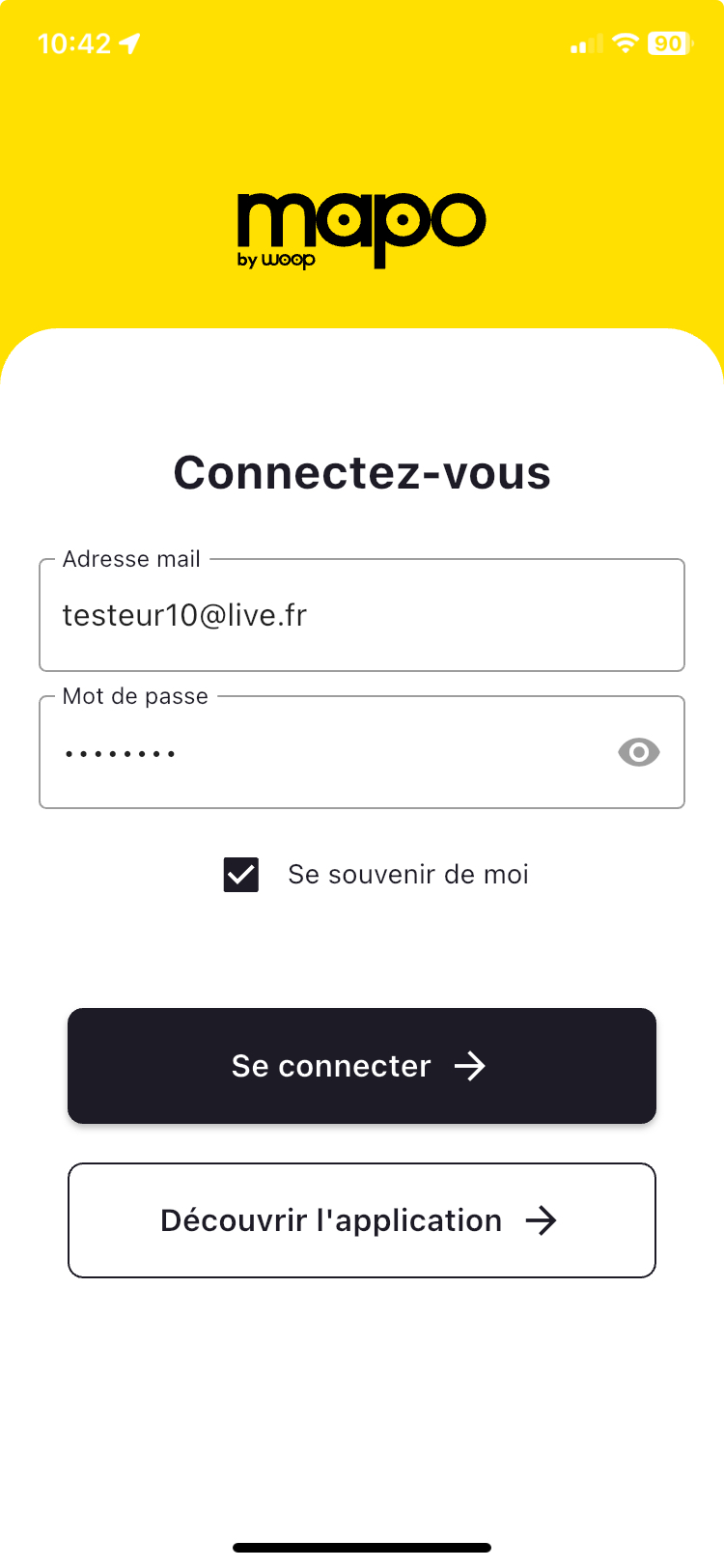The height and width of the screenshot is (1568, 724).
Task: Tap the 10:42 clock in status bar
Action: point(74,43)
